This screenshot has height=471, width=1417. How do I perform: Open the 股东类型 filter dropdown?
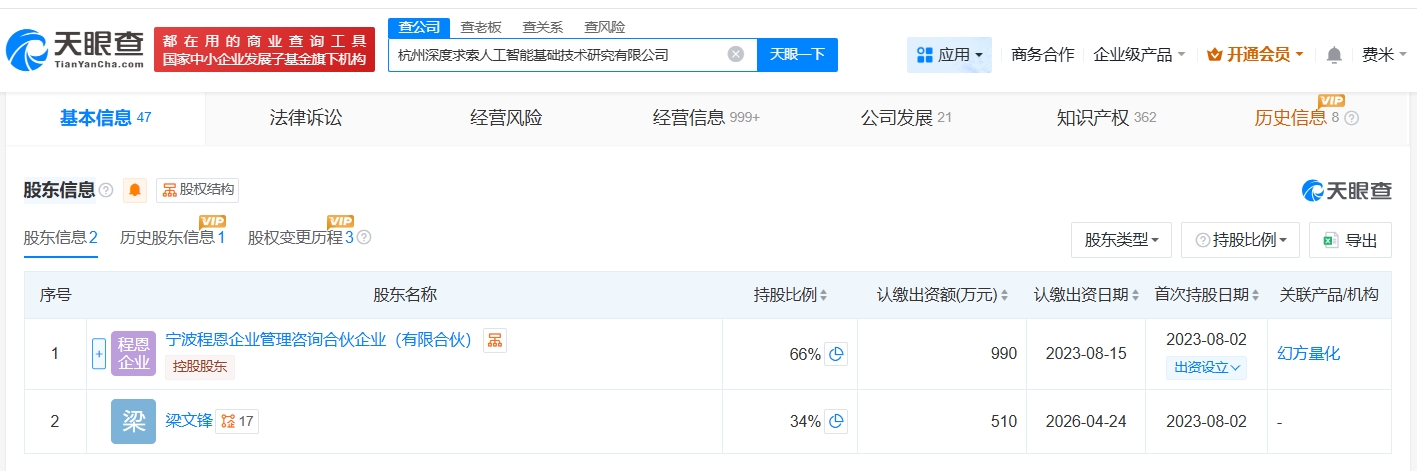(x=1121, y=240)
